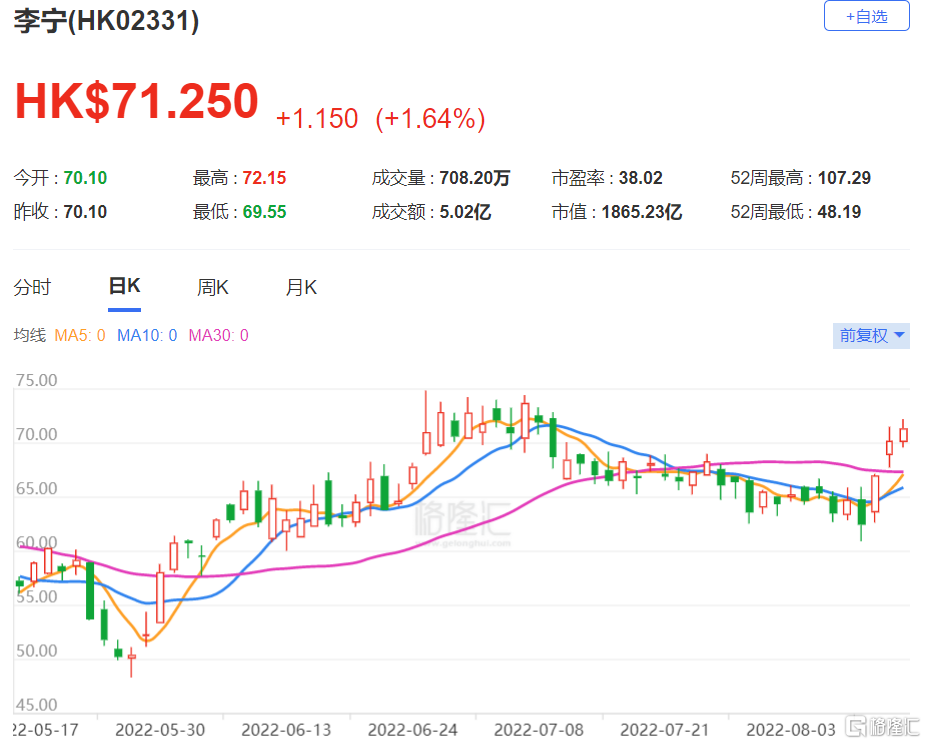The width and height of the screenshot is (926, 744).
Task: Click the 市值 value 1865.23亿
Action: click(642, 211)
